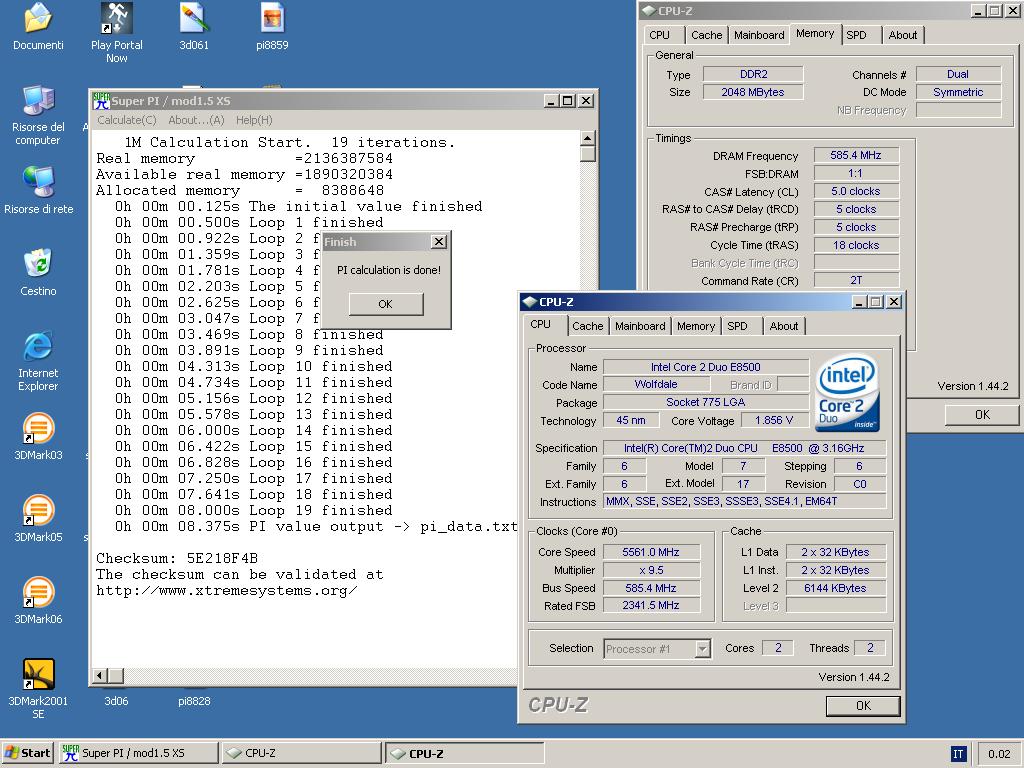1024x768 pixels.
Task: Click the Cycle Time value 18 clocks
Action: click(x=856, y=246)
